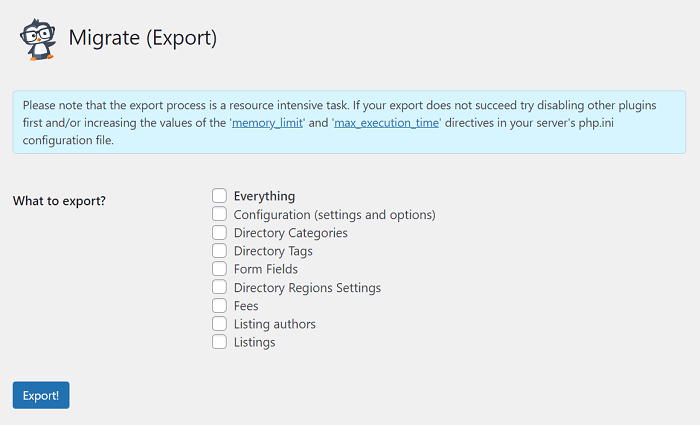Click the Everything label text
Viewport: 700px width, 425px height.
tap(264, 196)
